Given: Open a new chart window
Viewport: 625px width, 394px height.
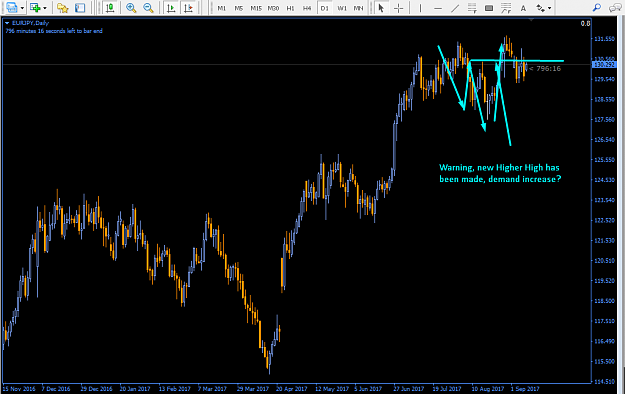Looking at the screenshot, I should pyautogui.click(x=12, y=7).
